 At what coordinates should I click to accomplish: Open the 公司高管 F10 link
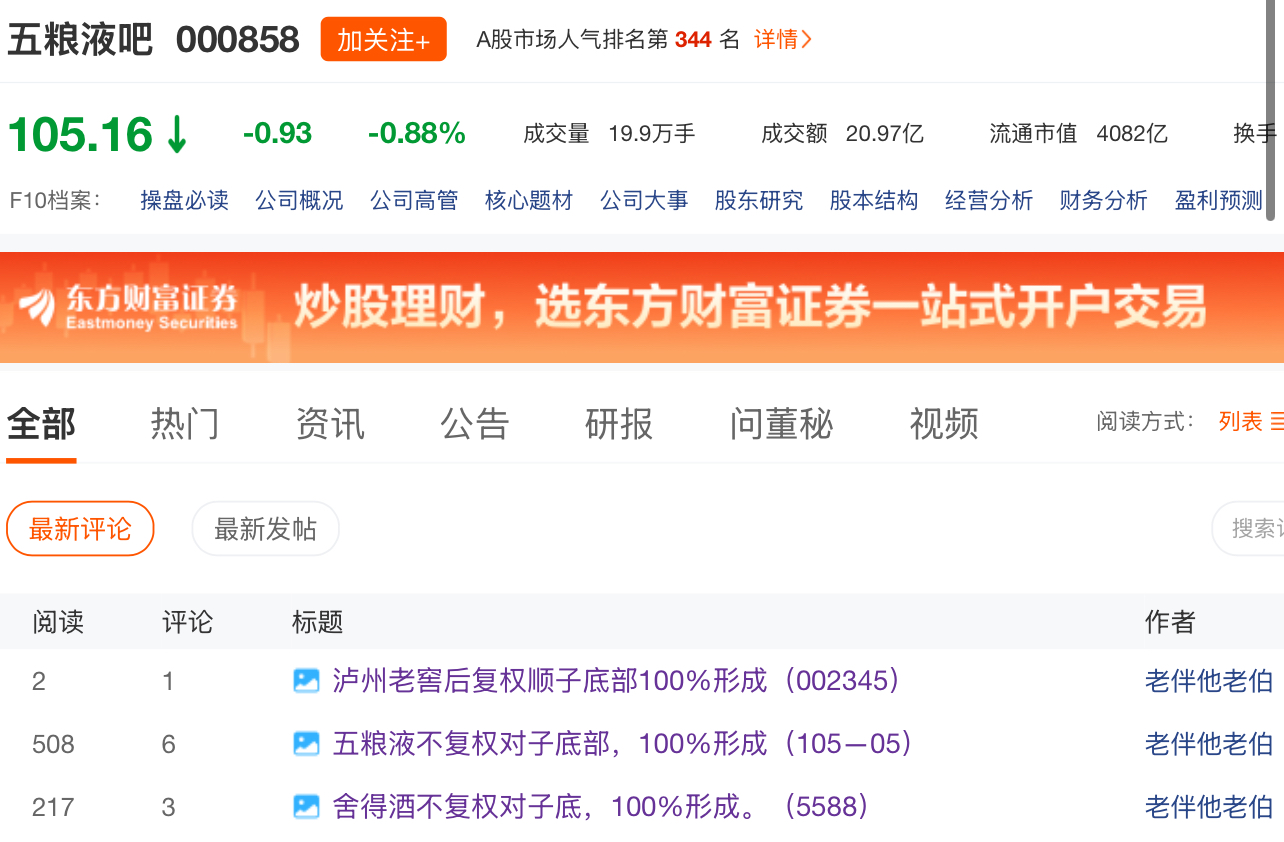(414, 200)
